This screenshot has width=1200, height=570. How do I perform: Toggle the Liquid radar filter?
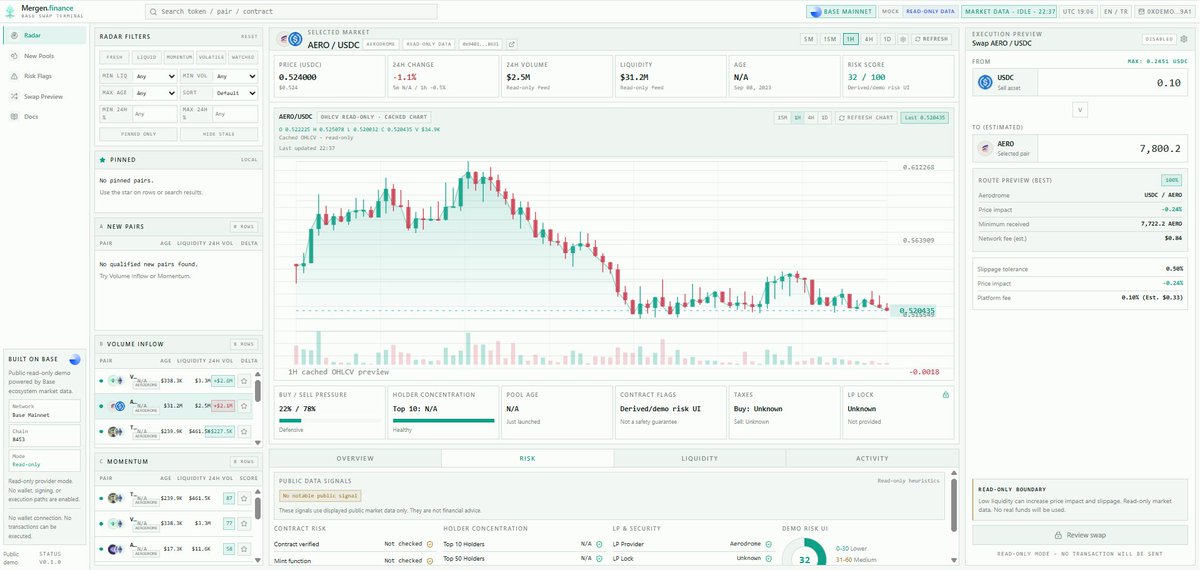147,57
